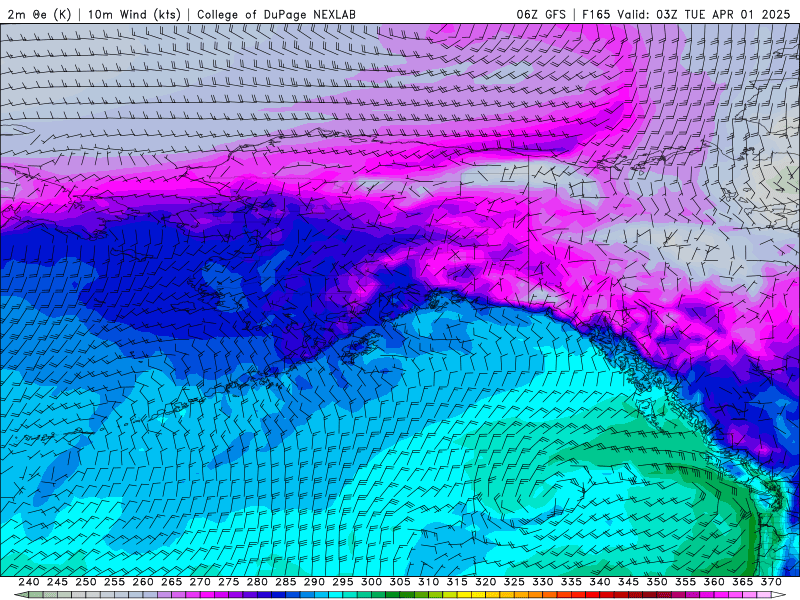Image resolution: width=800 pixels, height=600 pixels.
Task: Pick the 355 color scale value
Action: click(686, 582)
